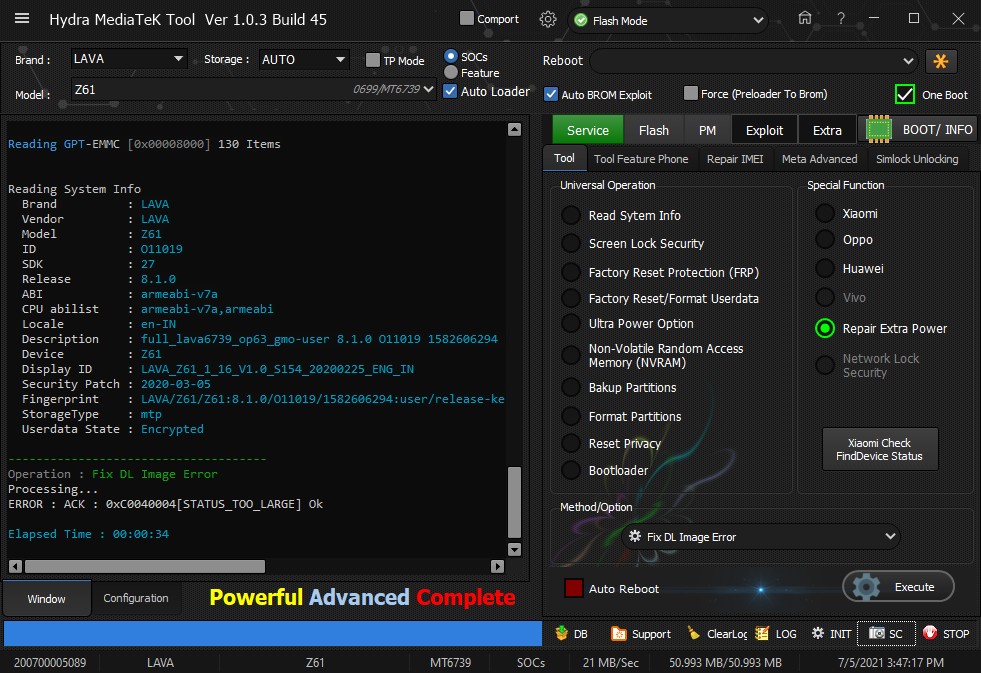
Task: Select Bootloader radio option
Action: (571, 470)
